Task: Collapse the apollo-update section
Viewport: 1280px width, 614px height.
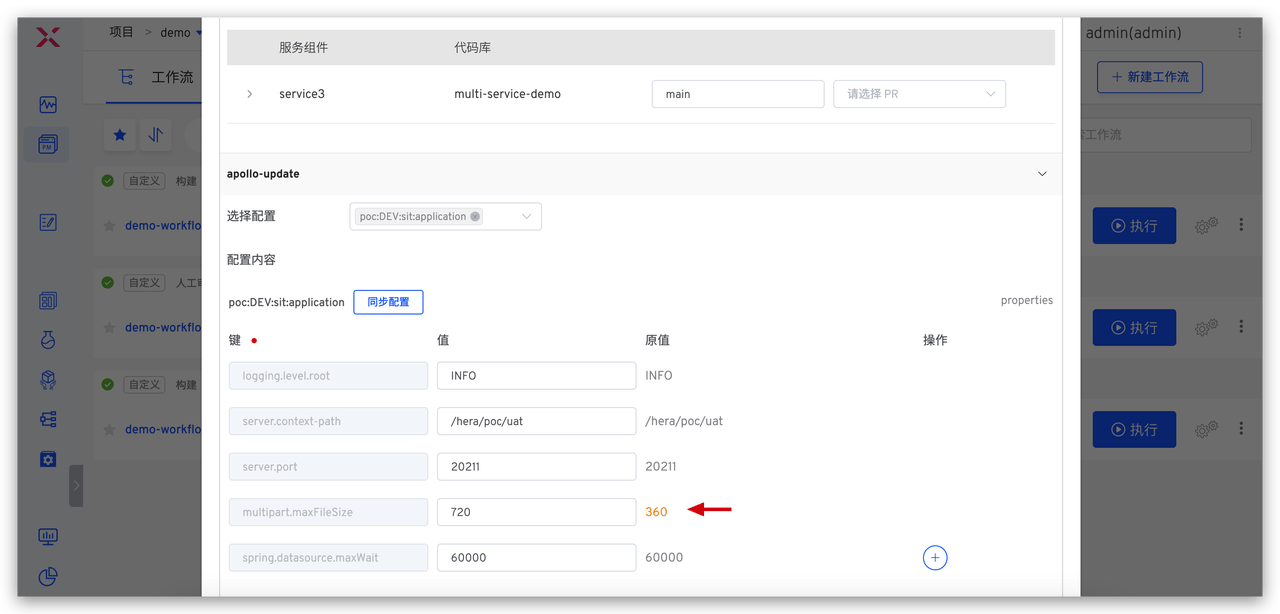Action: [x=1042, y=174]
